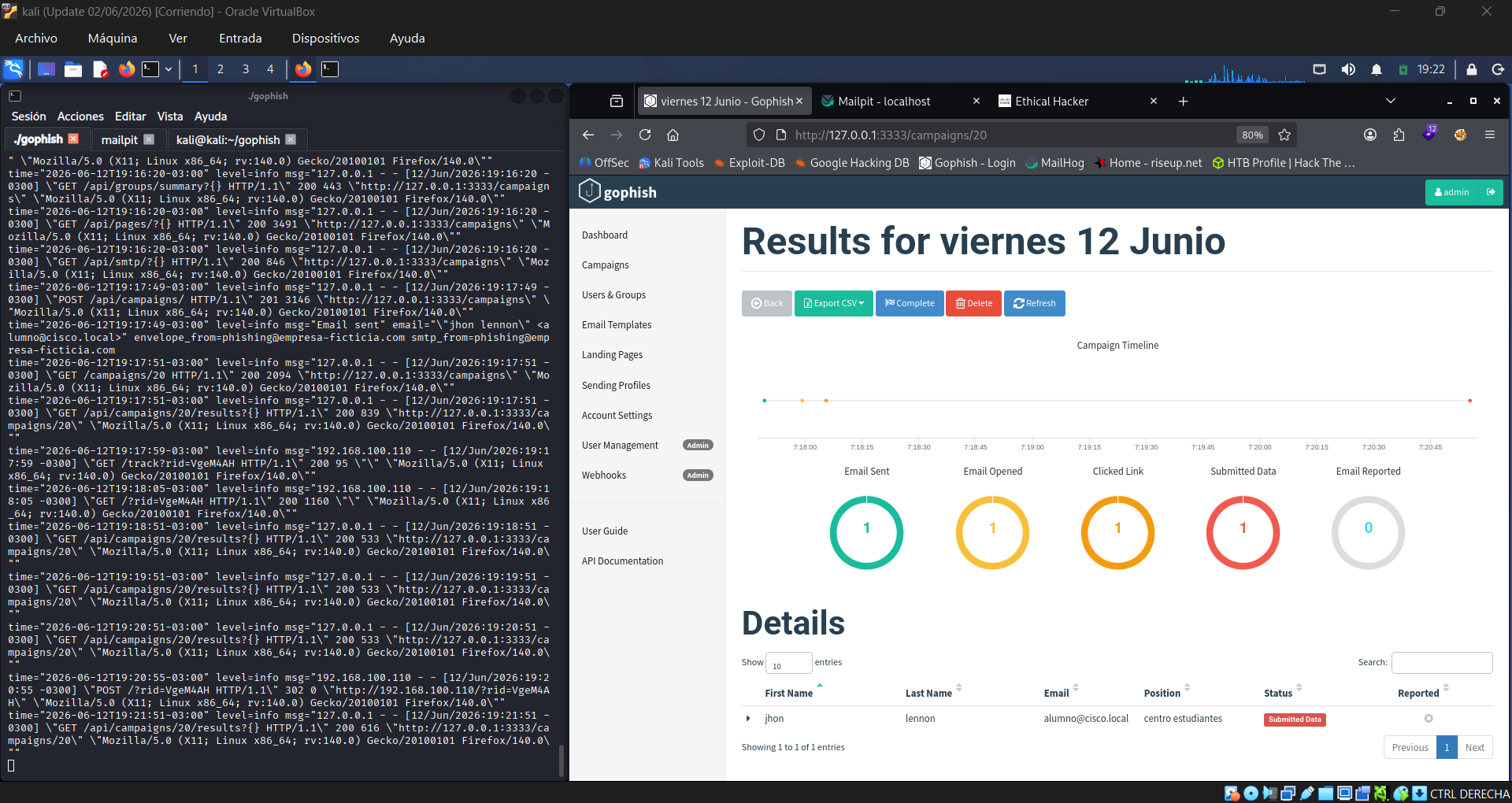Image resolution: width=1512 pixels, height=803 pixels.
Task: Open the Export CSV dropdown
Action: coord(833,303)
